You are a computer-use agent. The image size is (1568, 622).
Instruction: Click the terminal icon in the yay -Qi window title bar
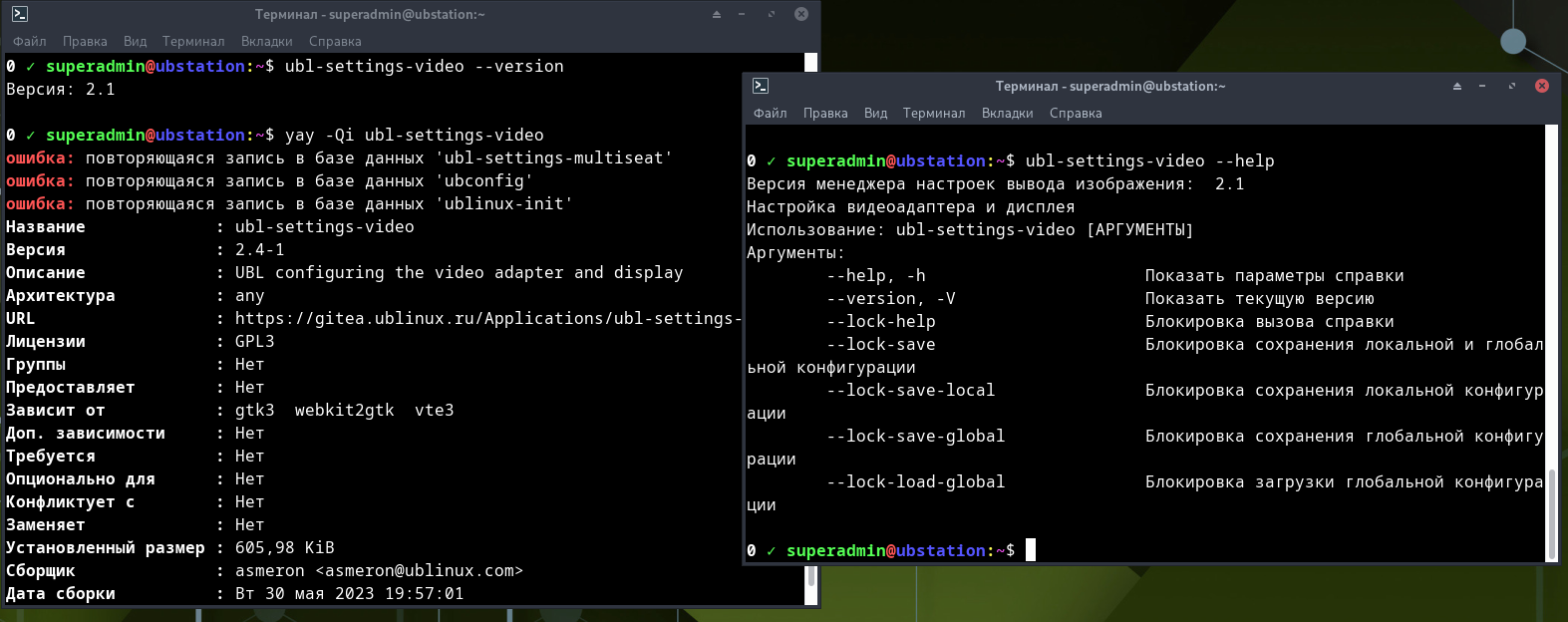(20, 14)
